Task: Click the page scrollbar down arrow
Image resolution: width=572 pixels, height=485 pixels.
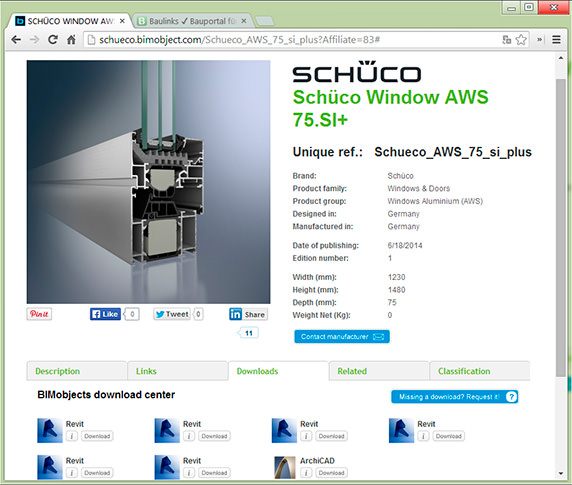Action: click(x=561, y=473)
